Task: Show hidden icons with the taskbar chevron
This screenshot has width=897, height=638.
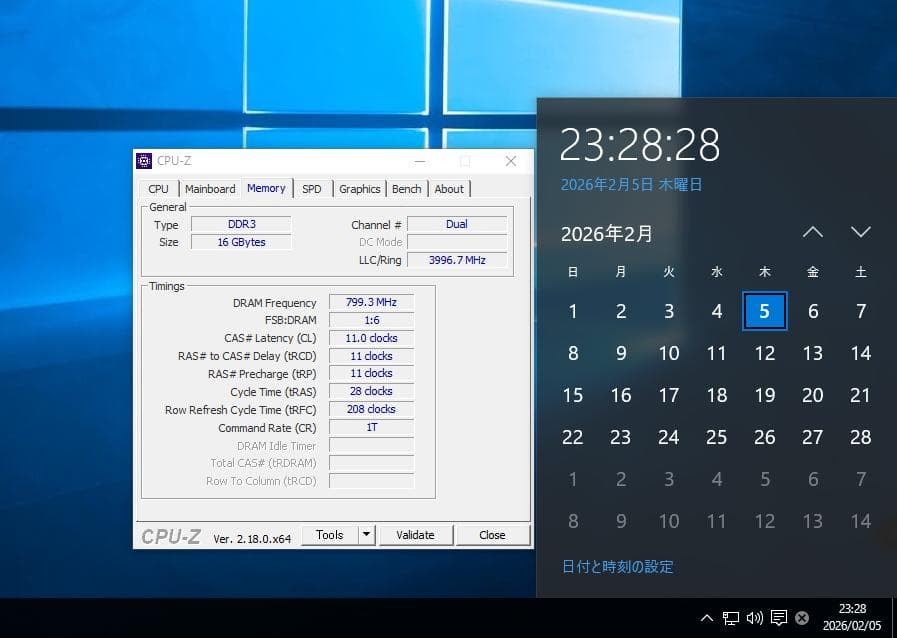Action: pos(707,618)
